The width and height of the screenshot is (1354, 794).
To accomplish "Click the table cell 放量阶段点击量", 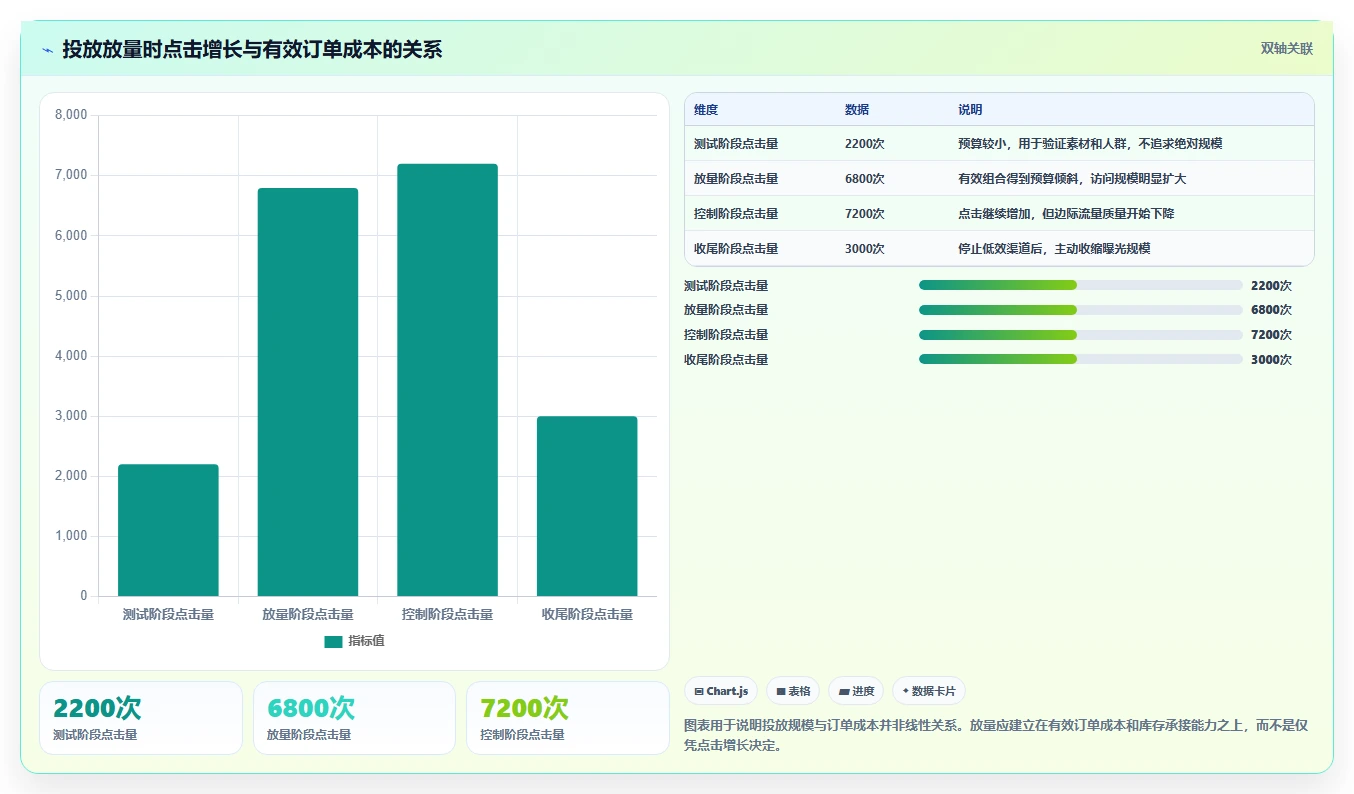I will pyautogui.click(x=736, y=179).
